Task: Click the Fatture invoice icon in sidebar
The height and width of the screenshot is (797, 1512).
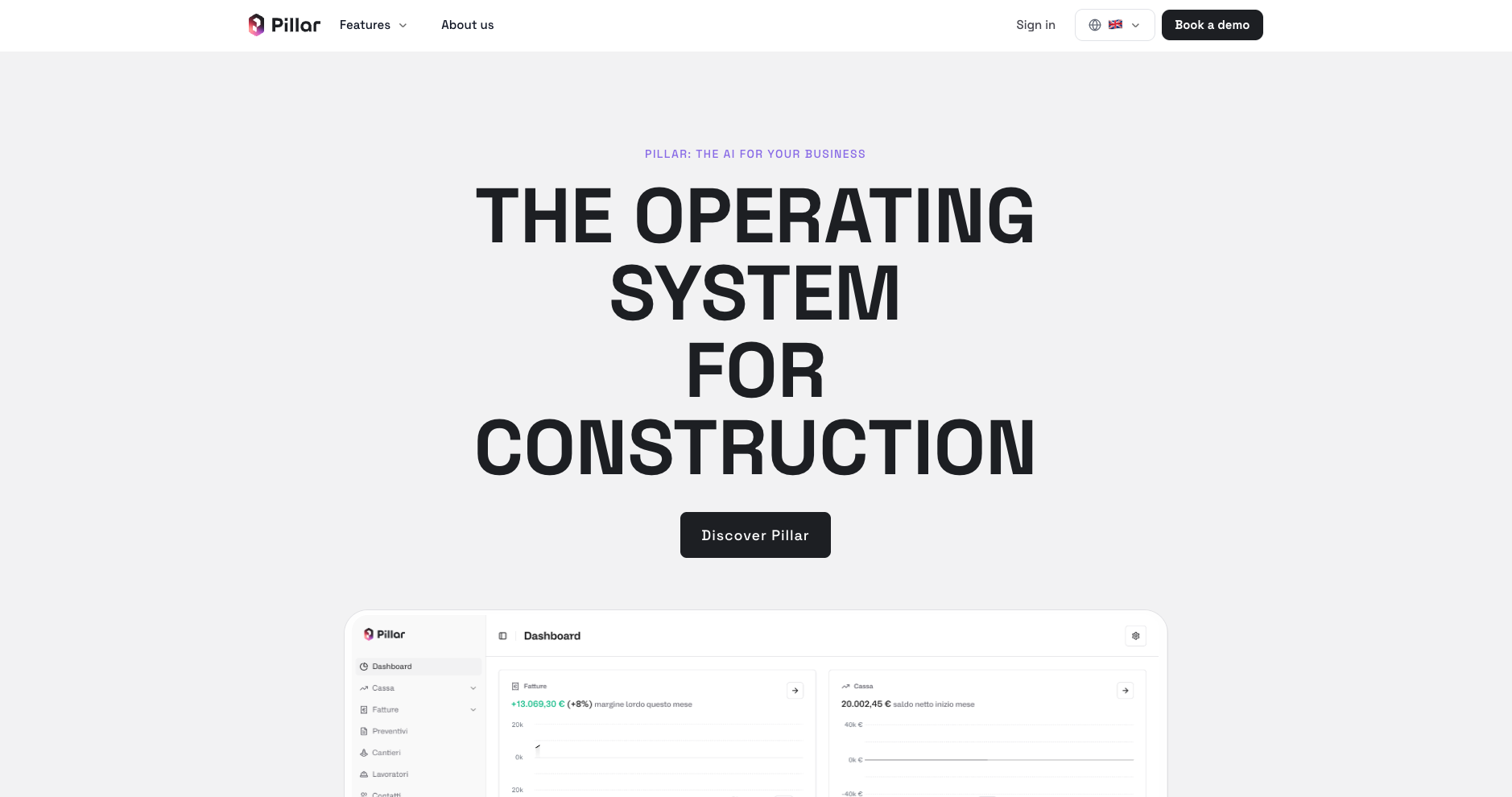Action: click(x=364, y=710)
